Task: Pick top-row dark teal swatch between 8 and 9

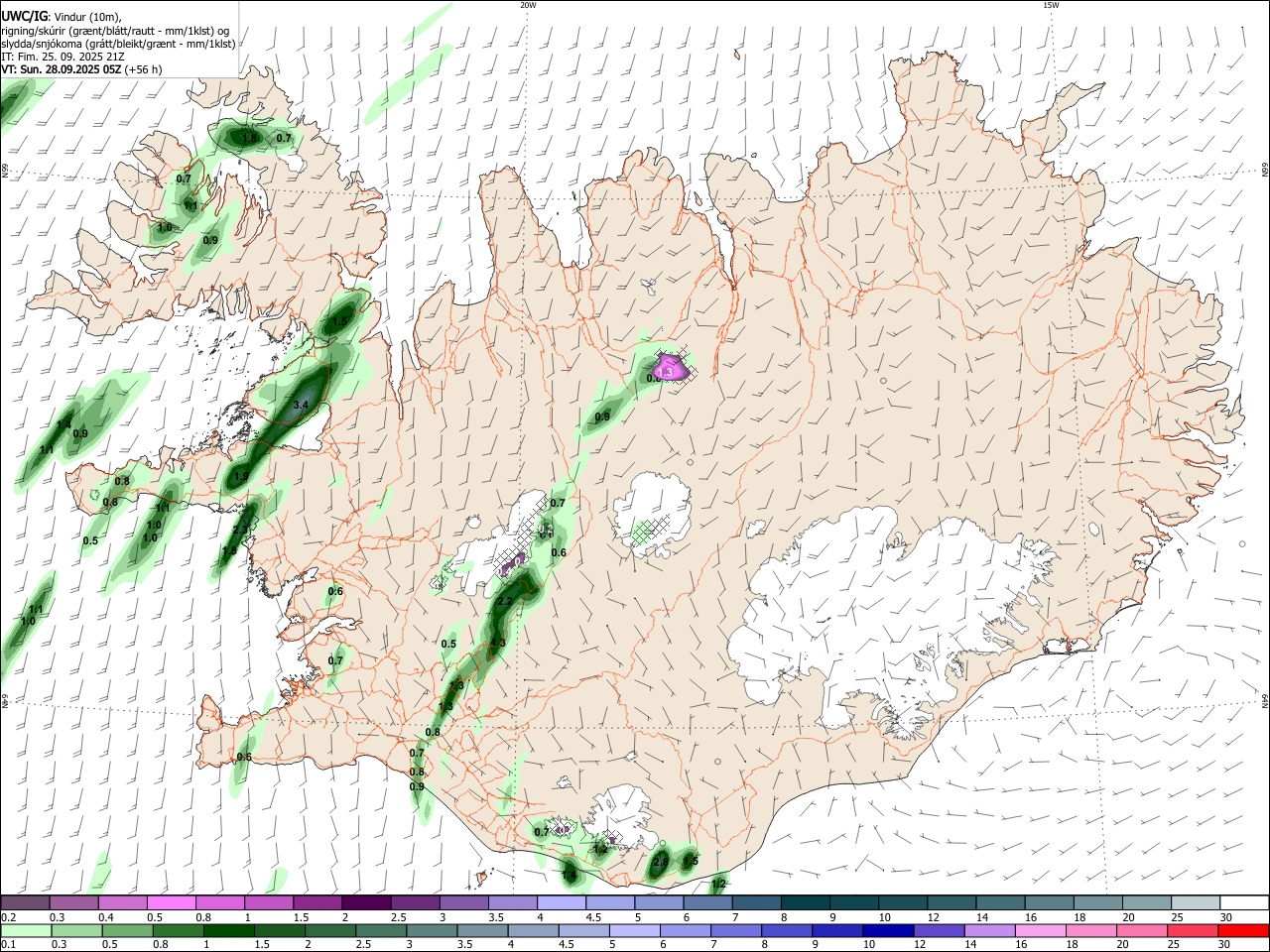Action: (x=806, y=902)
